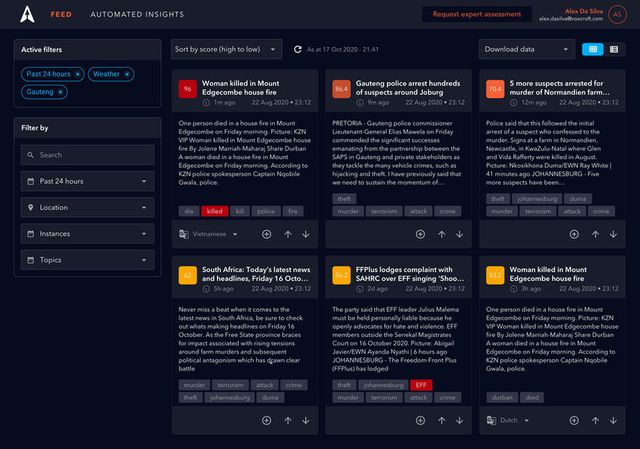Open Gauteng police arrest hundreds headline
The width and height of the screenshot is (640, 449).
[x=408, y=88]
